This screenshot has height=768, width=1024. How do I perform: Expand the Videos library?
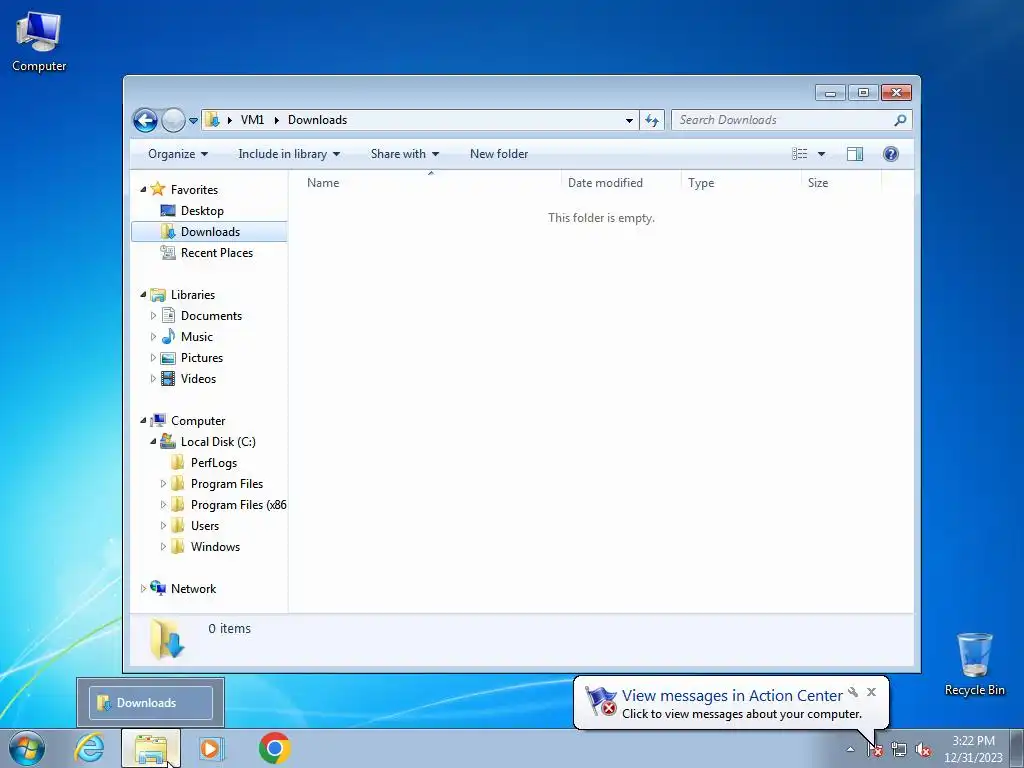(x=153, y=379)
